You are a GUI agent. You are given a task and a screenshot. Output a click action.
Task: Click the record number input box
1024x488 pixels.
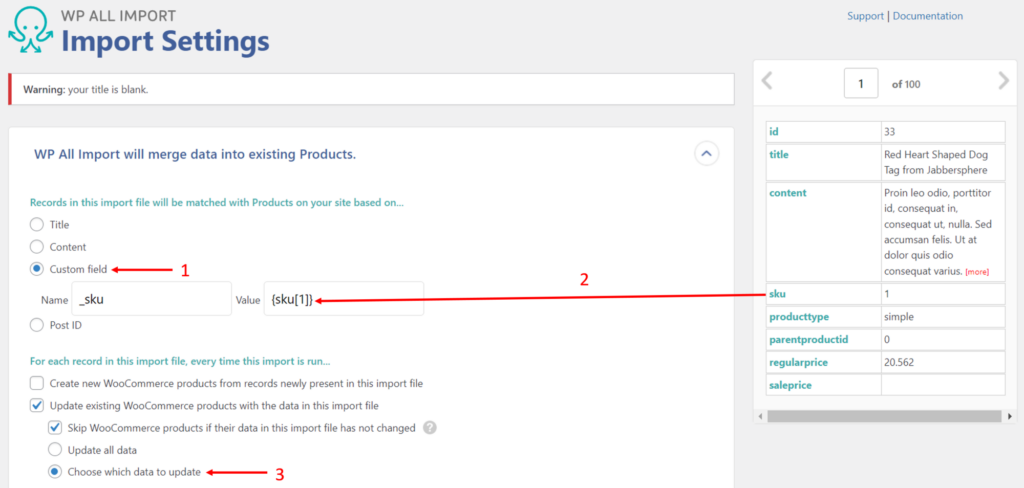[x=861, y=84]
